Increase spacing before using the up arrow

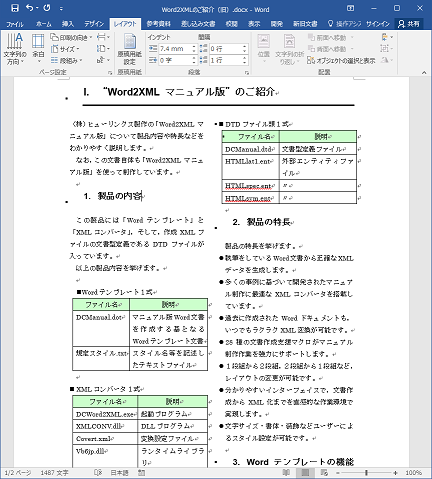click(x=245, y=47)
